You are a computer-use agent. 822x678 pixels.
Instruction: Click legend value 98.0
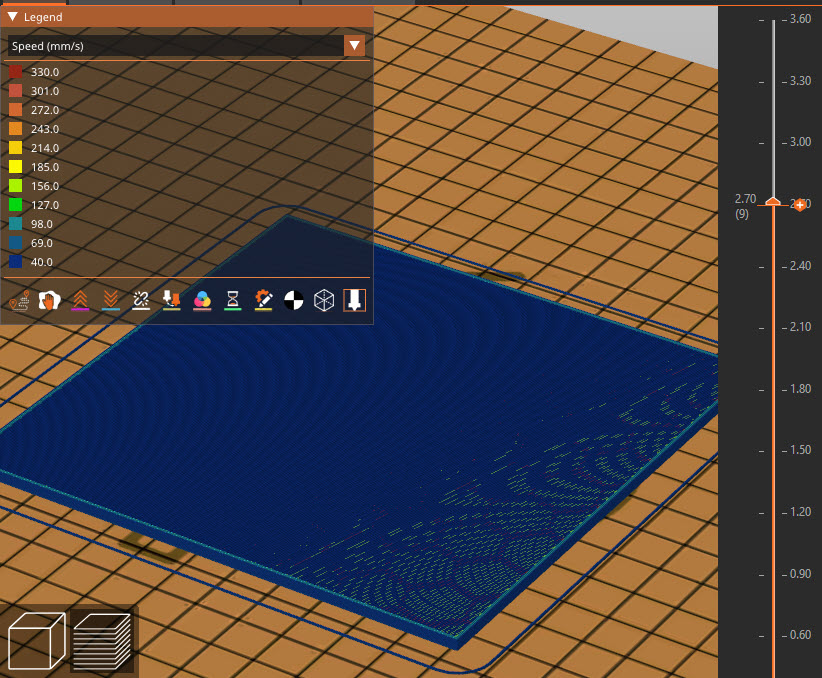[42, 224]
